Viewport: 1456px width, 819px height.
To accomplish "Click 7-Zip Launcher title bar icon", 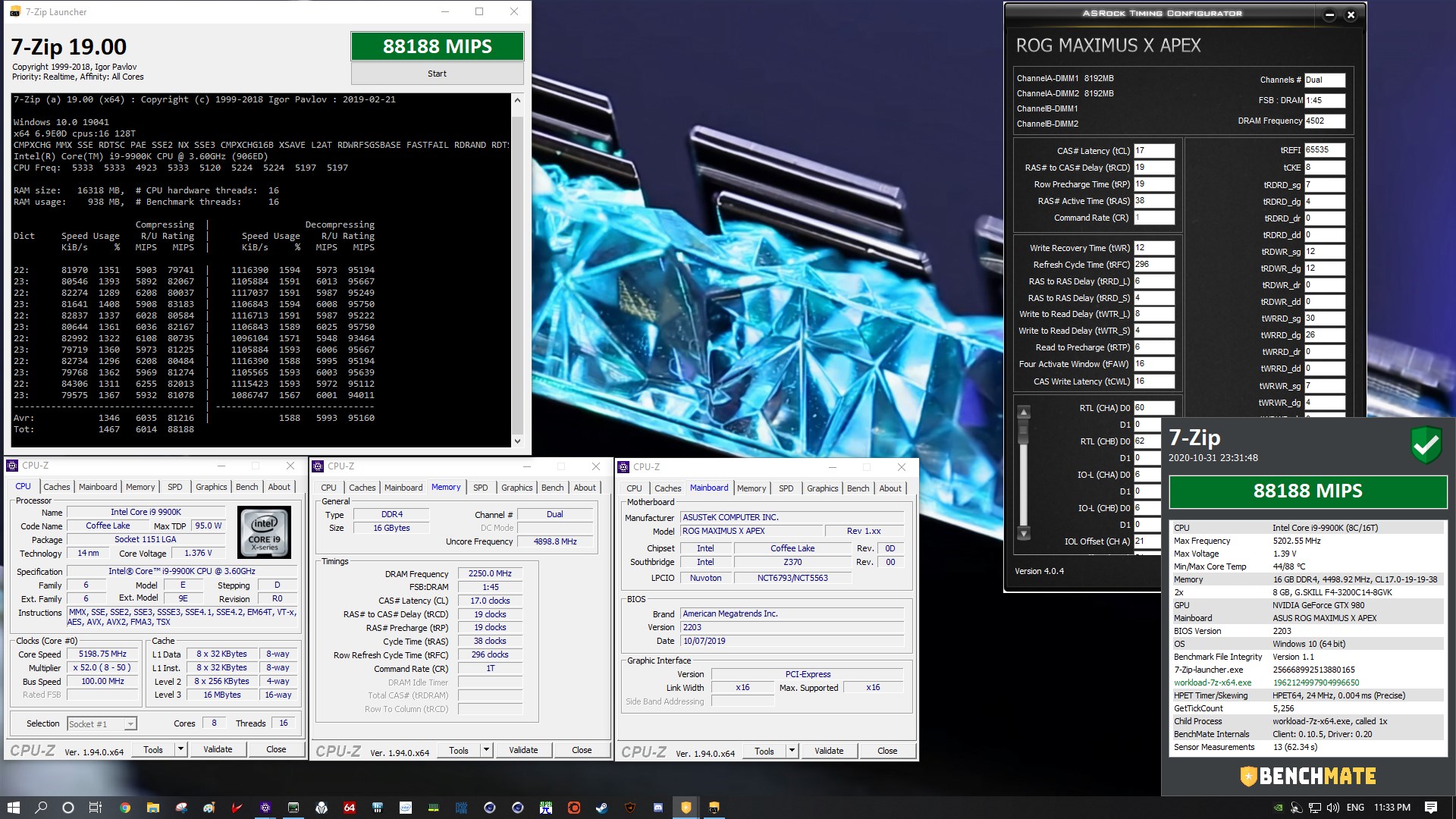I will (x=15, y=11).
